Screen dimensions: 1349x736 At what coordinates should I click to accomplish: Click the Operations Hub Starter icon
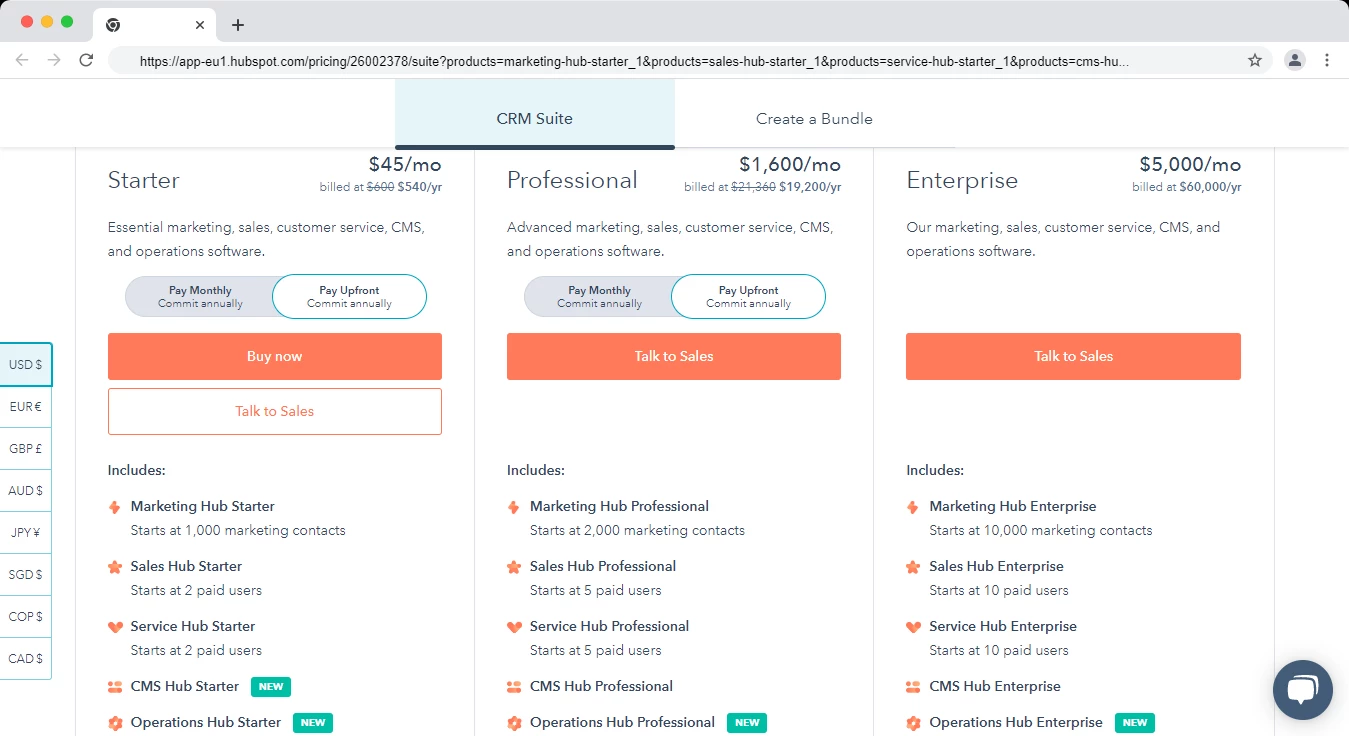(x=115, y=723)
